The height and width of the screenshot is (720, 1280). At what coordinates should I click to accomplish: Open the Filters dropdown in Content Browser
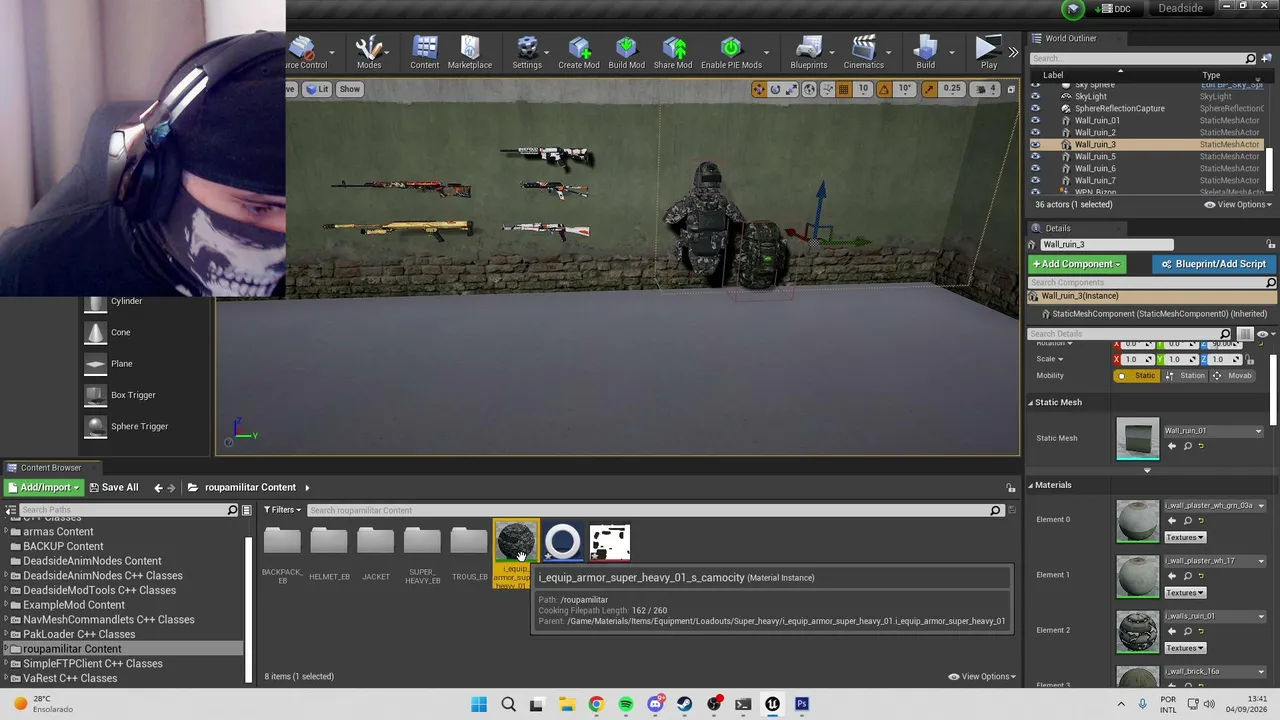(x=283, y=510)
